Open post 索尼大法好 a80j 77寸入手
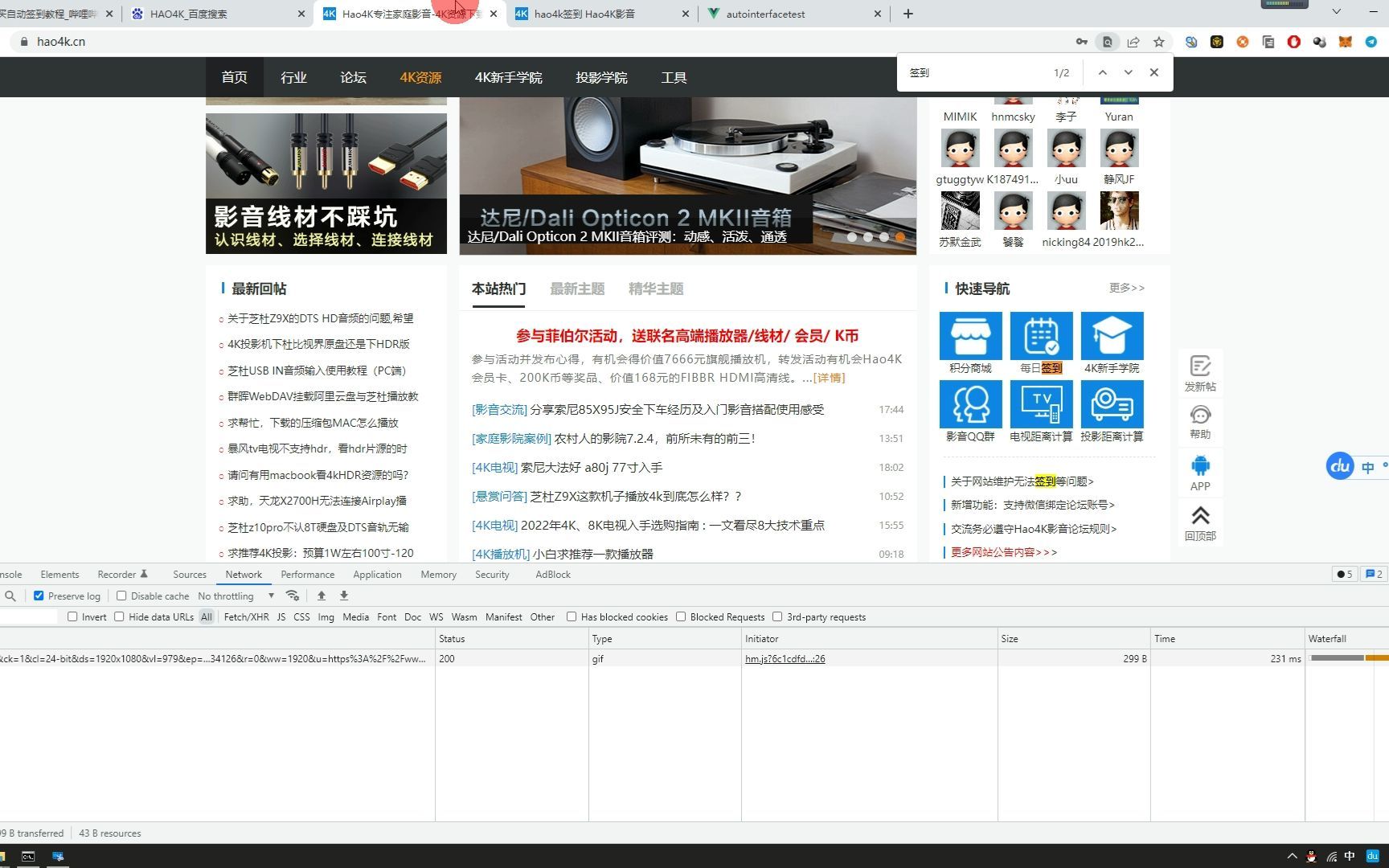Viewport: 1389px width, 868px height. click(592, 467)
